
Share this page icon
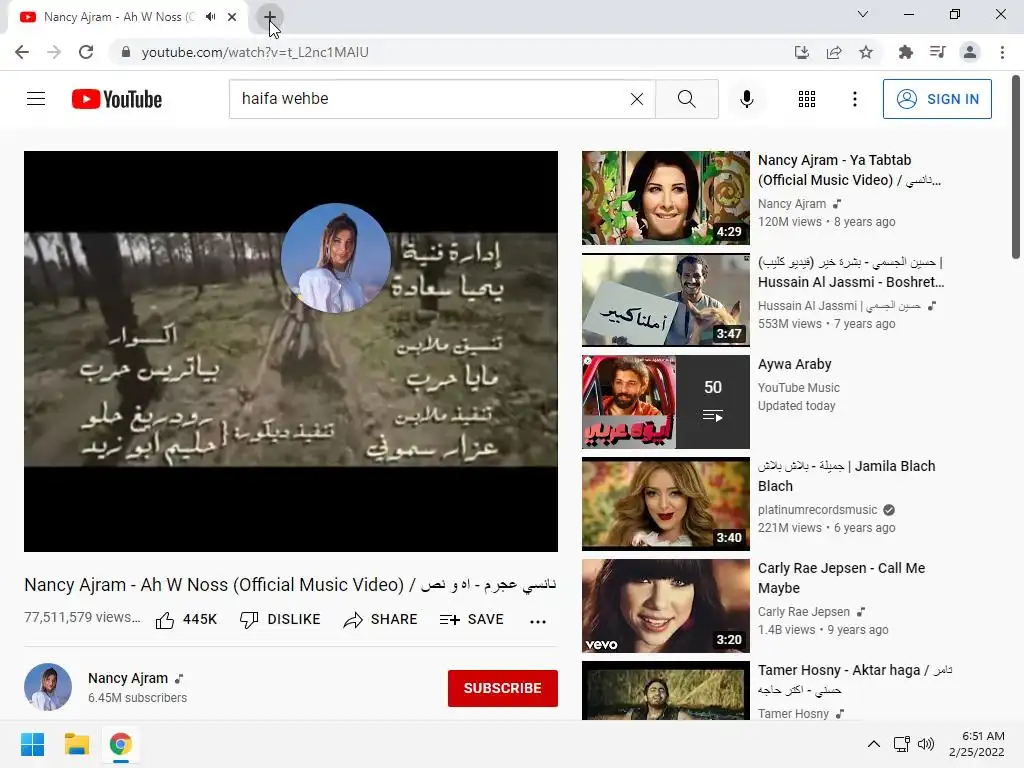pos(834,52)
